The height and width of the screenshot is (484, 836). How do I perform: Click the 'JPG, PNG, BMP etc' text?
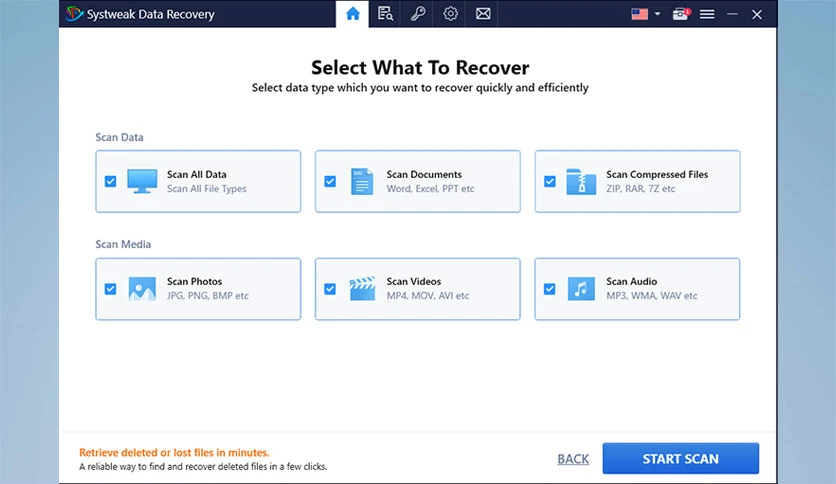tap(207, 296)
